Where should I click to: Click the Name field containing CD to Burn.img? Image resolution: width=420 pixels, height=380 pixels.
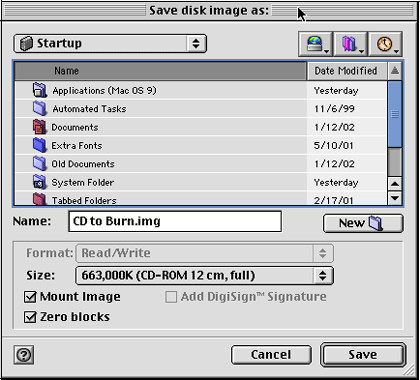click(175, 221)
